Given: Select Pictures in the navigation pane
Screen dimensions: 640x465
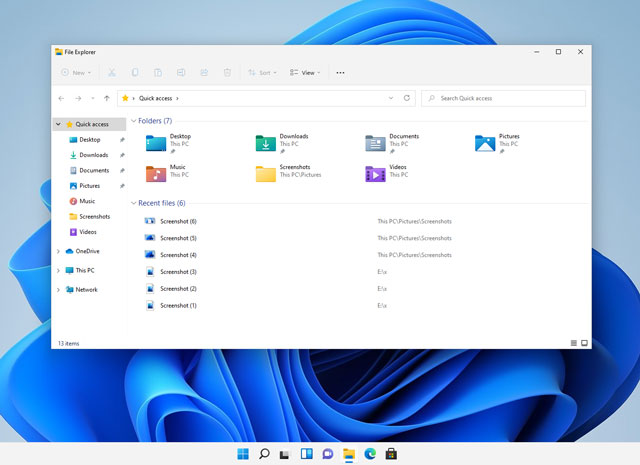Looking at the screenshot, I should [89, 186].
